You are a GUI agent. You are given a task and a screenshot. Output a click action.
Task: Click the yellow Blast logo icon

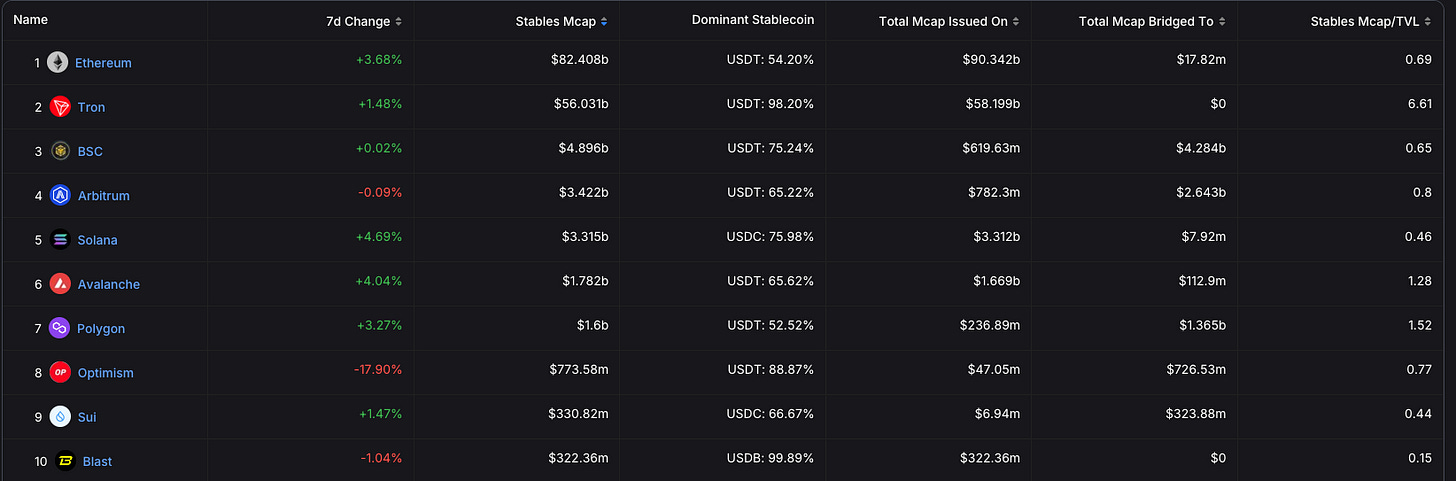[64, 461]
